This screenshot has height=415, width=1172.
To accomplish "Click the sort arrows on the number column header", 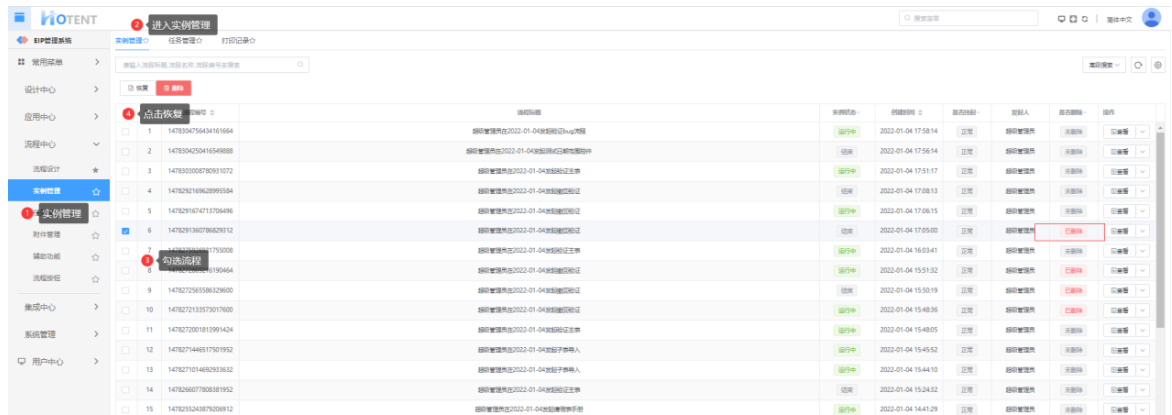I will (x=212, y=113).
